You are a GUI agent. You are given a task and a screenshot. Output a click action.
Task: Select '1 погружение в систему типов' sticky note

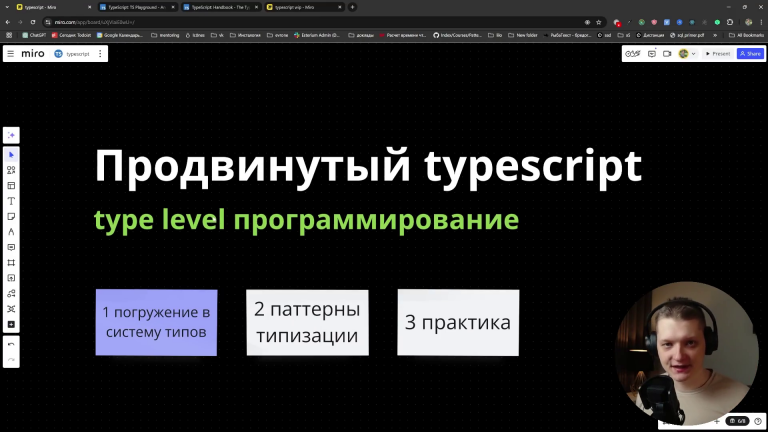click(x=156, y=322)
